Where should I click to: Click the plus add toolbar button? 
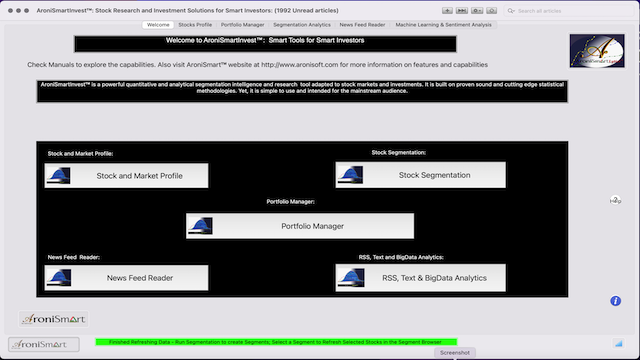[447, 11]
